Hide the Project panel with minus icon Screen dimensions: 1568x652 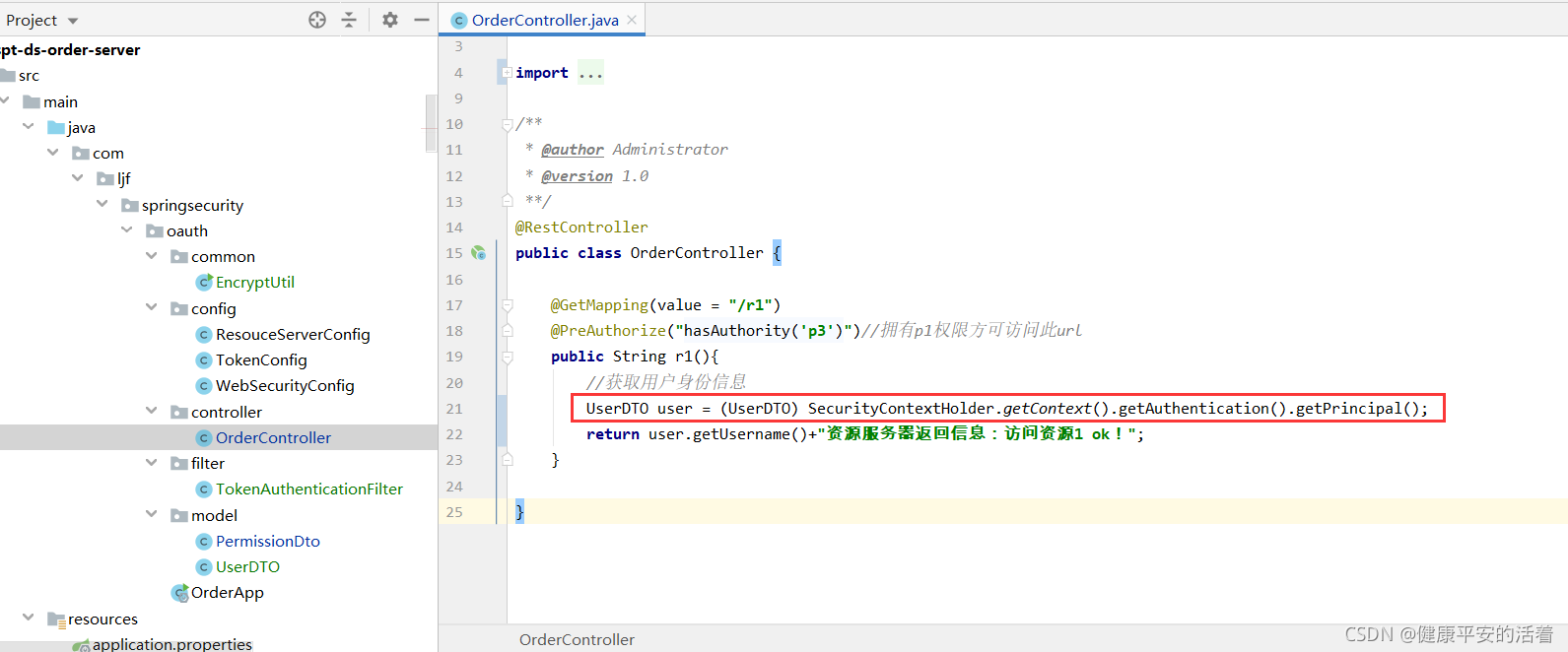(x=422, y=20)
